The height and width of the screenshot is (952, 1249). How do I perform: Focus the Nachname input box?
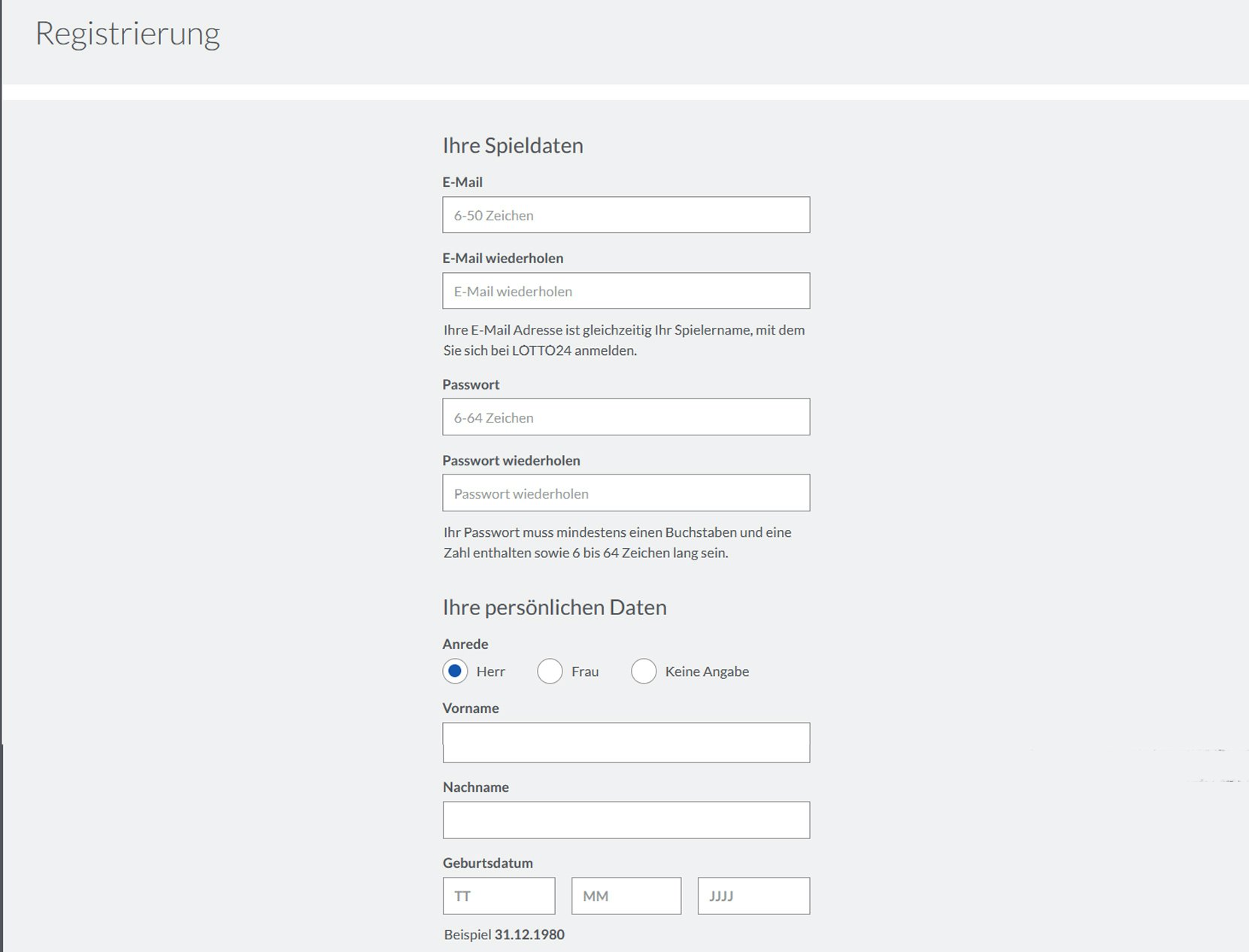(x=626, y=820)
